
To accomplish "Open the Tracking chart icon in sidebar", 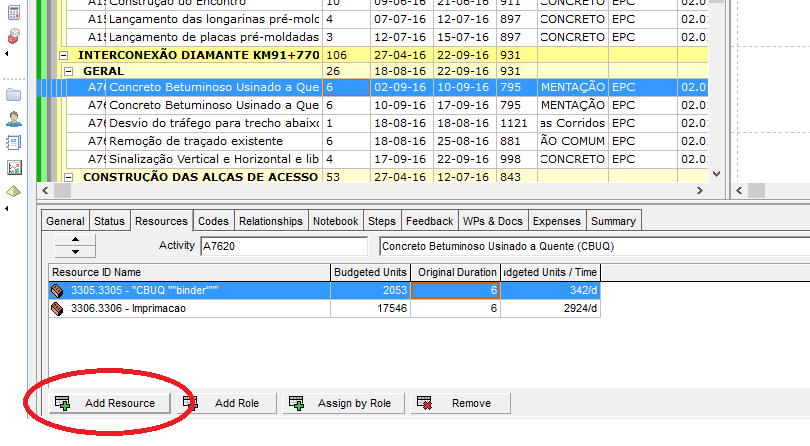I will [x=14, y=167].
